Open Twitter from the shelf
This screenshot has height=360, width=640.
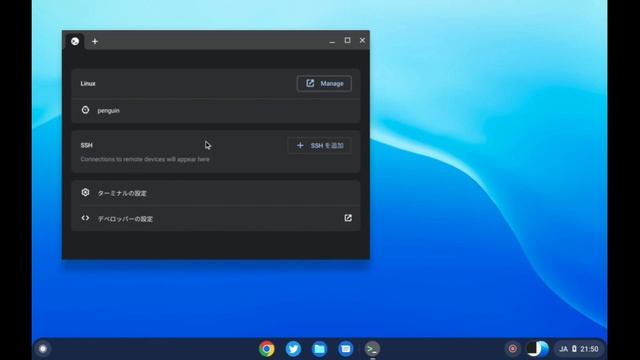coord(293,349)
